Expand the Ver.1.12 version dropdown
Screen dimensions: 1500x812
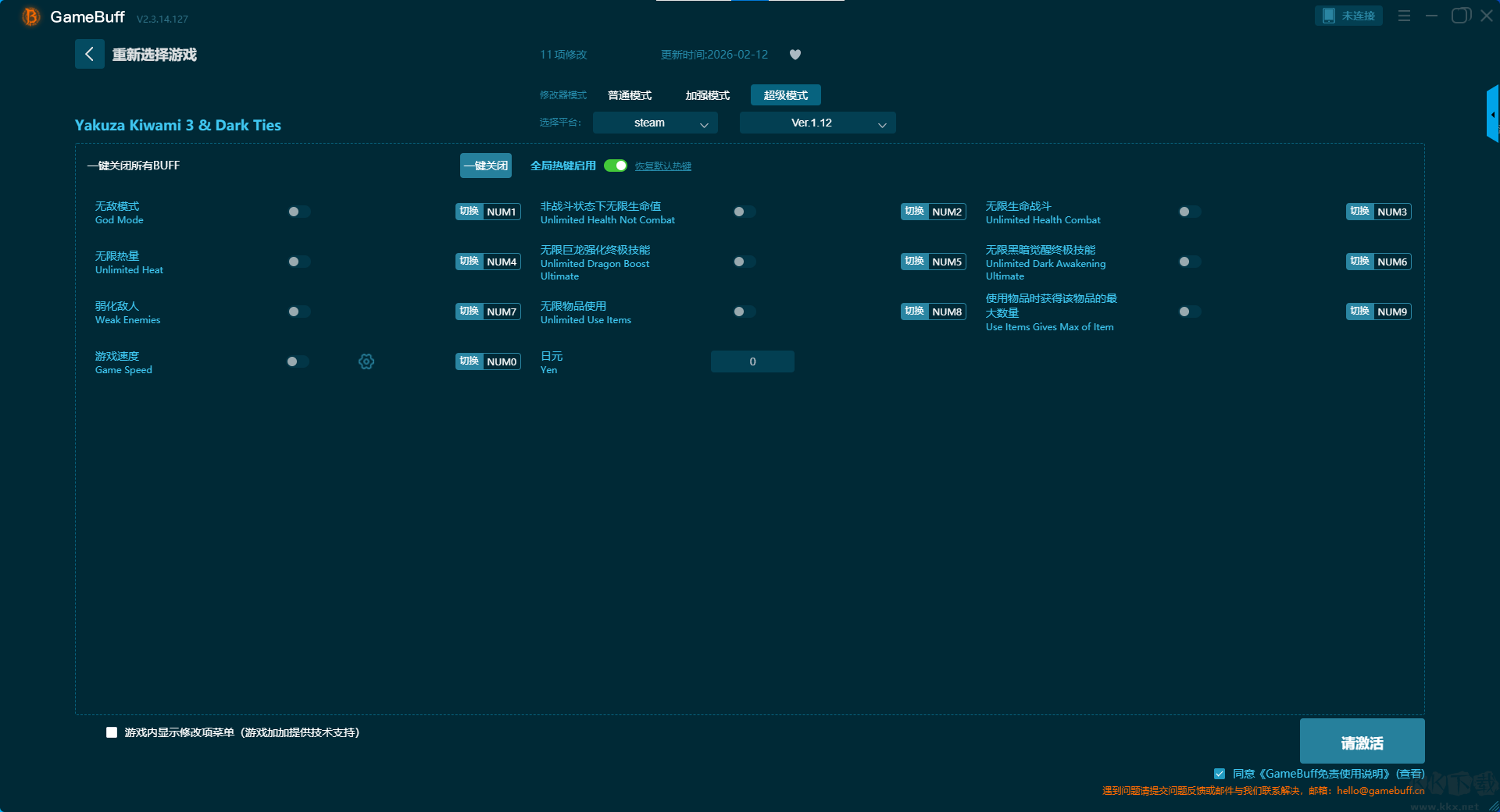point(817,123)
